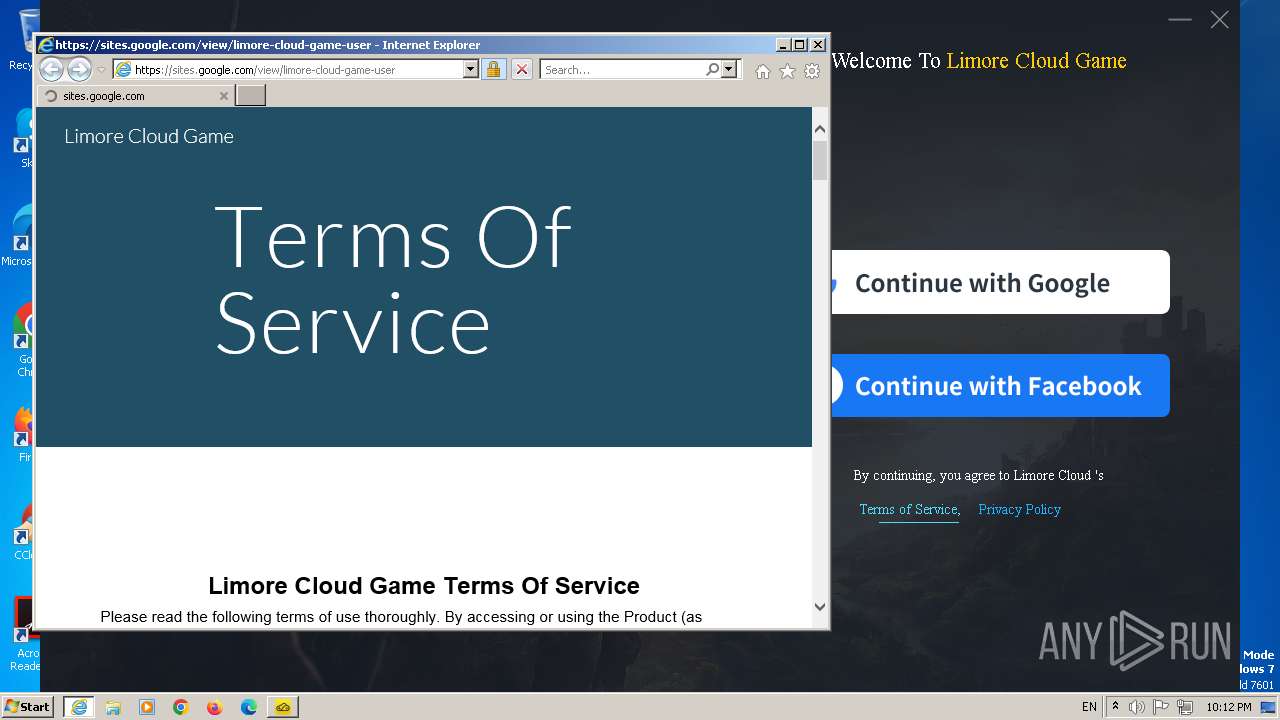Click the Limore Cloud Game site title
The height and width of the screenshot is (720, 1280).
tap(149, 136)
